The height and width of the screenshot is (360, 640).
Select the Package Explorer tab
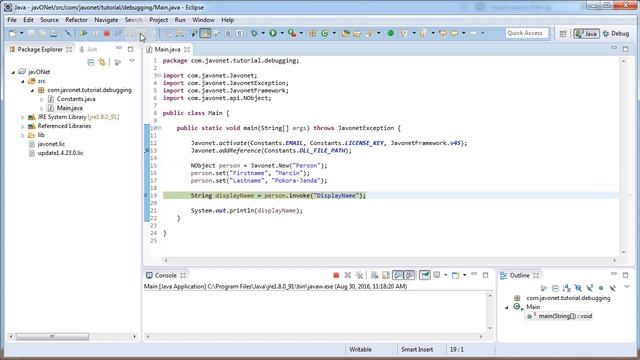tap(40, 49)
